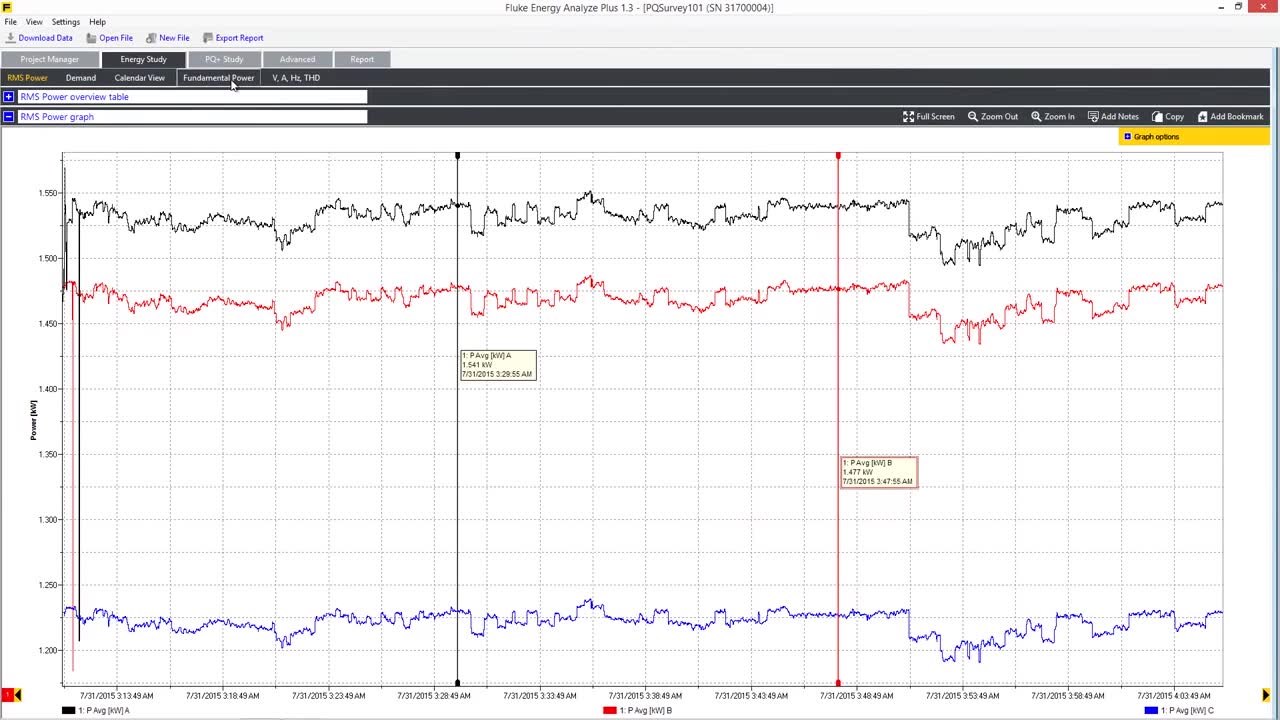
Task: Expand the RMS Power overview table
Action: click(x=8, y=97)
